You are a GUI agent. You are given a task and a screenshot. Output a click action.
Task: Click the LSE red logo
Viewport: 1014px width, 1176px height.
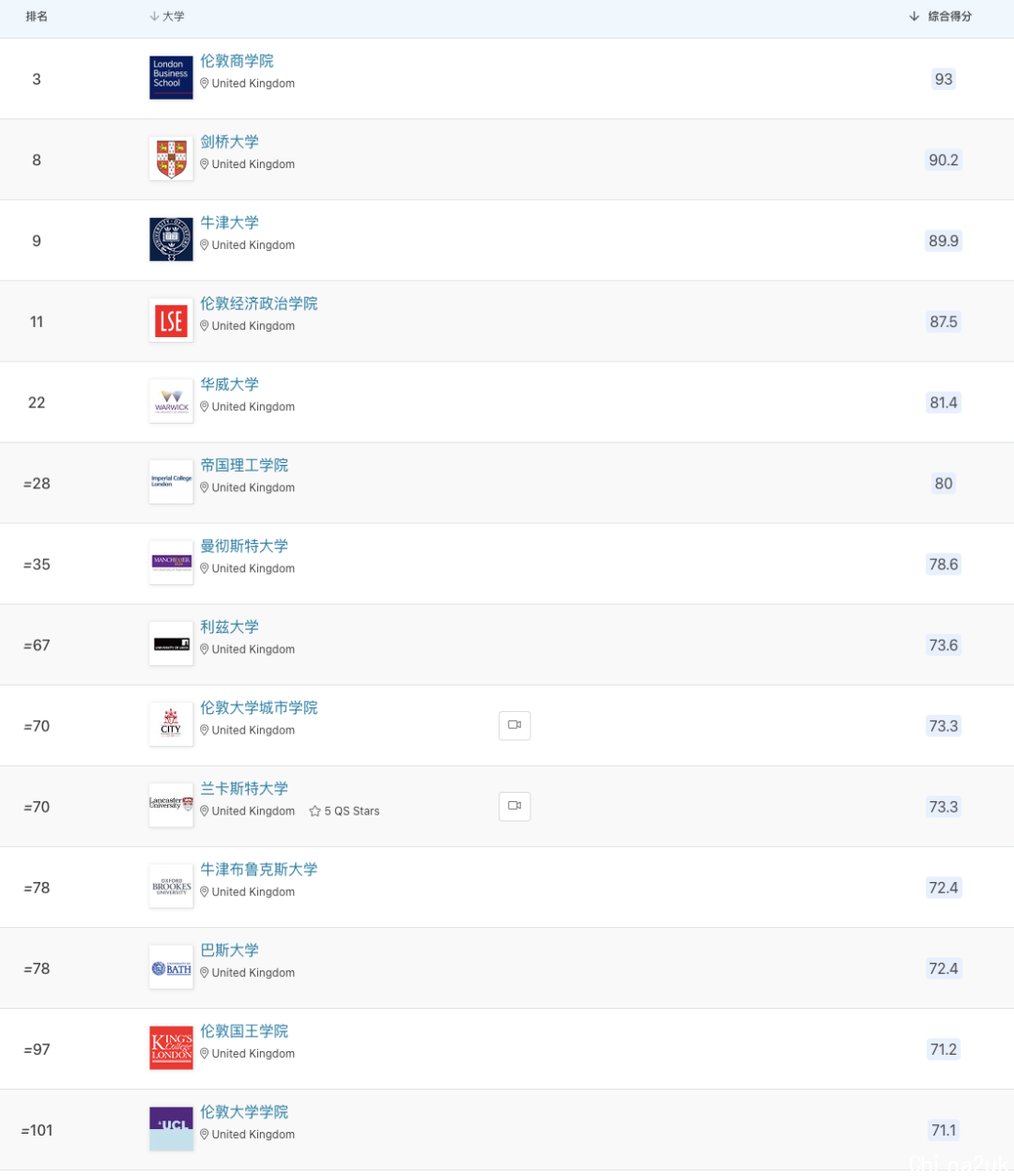[x=171, y=320]
